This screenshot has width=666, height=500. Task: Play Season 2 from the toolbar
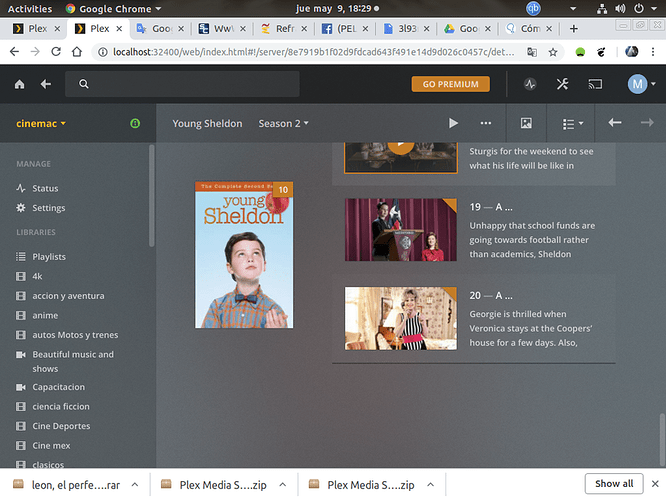453,123
